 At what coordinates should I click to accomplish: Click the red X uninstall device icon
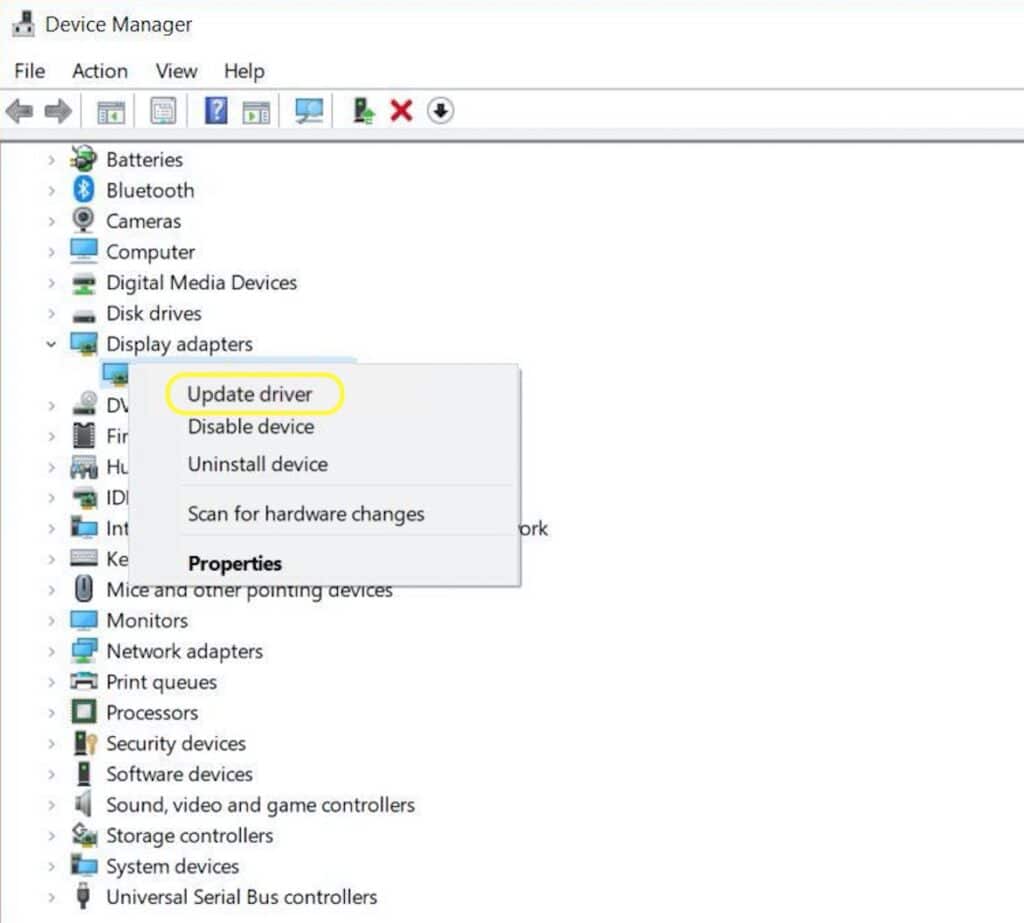point(401,111)
